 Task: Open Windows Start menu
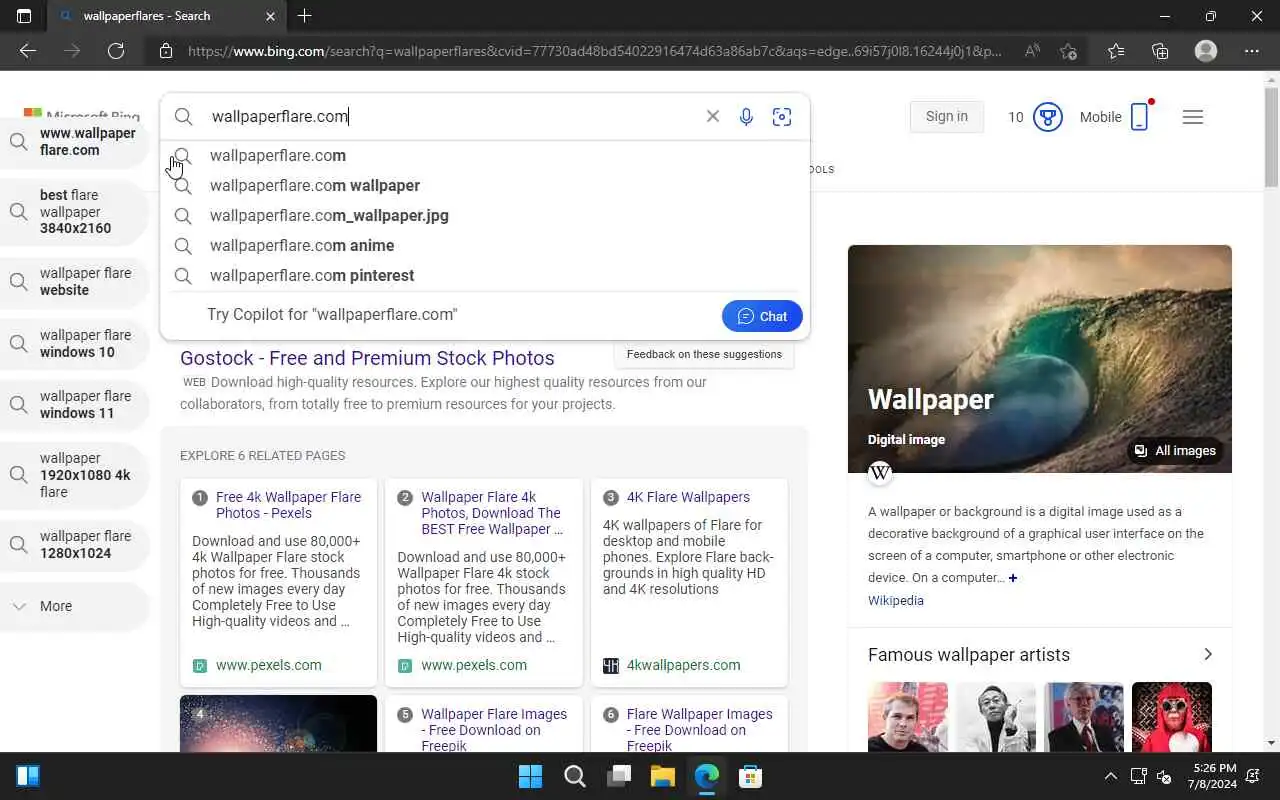pos(530,776)
